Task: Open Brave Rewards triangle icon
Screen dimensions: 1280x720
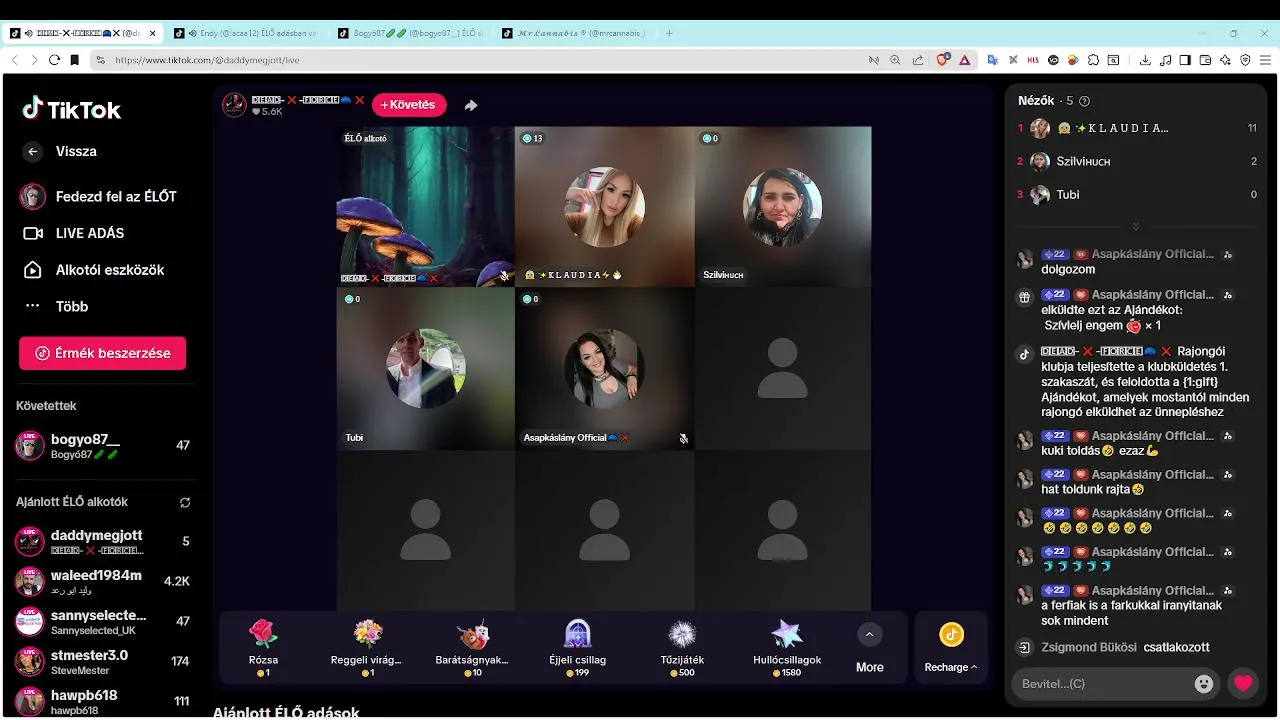Action: click(x=965, y=60)
